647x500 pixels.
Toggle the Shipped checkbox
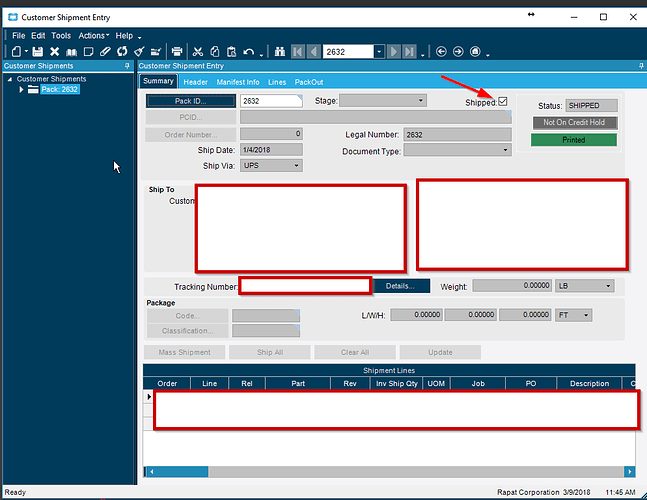(503, 101)
